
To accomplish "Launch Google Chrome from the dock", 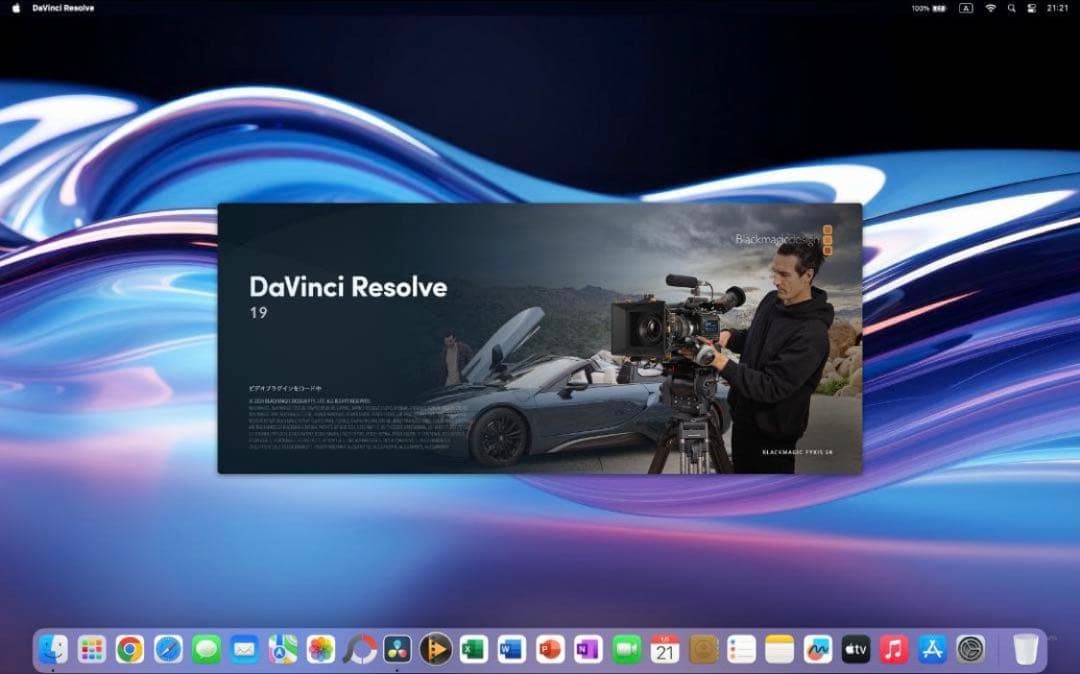I will [129, 649].
